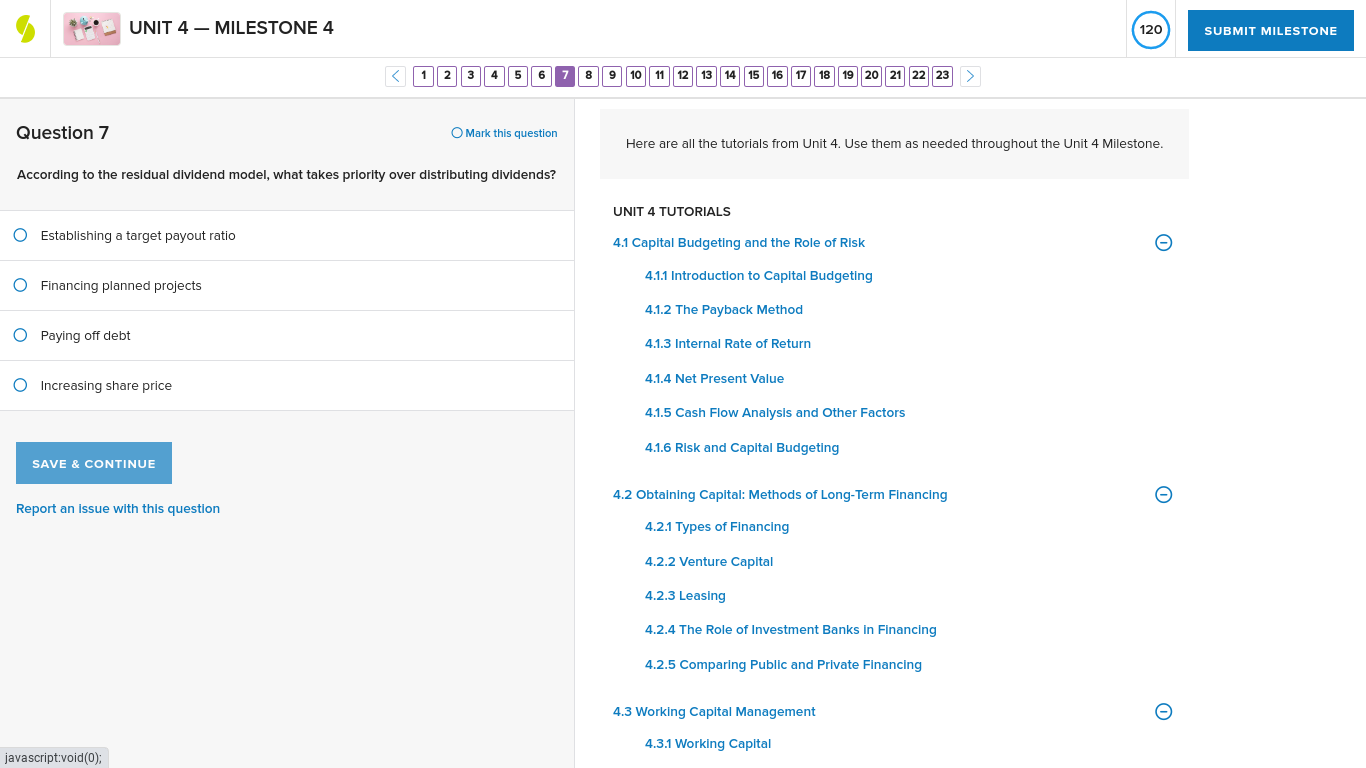
Task: Open the Unit 4 course thumbnail image
Action: 91,28
